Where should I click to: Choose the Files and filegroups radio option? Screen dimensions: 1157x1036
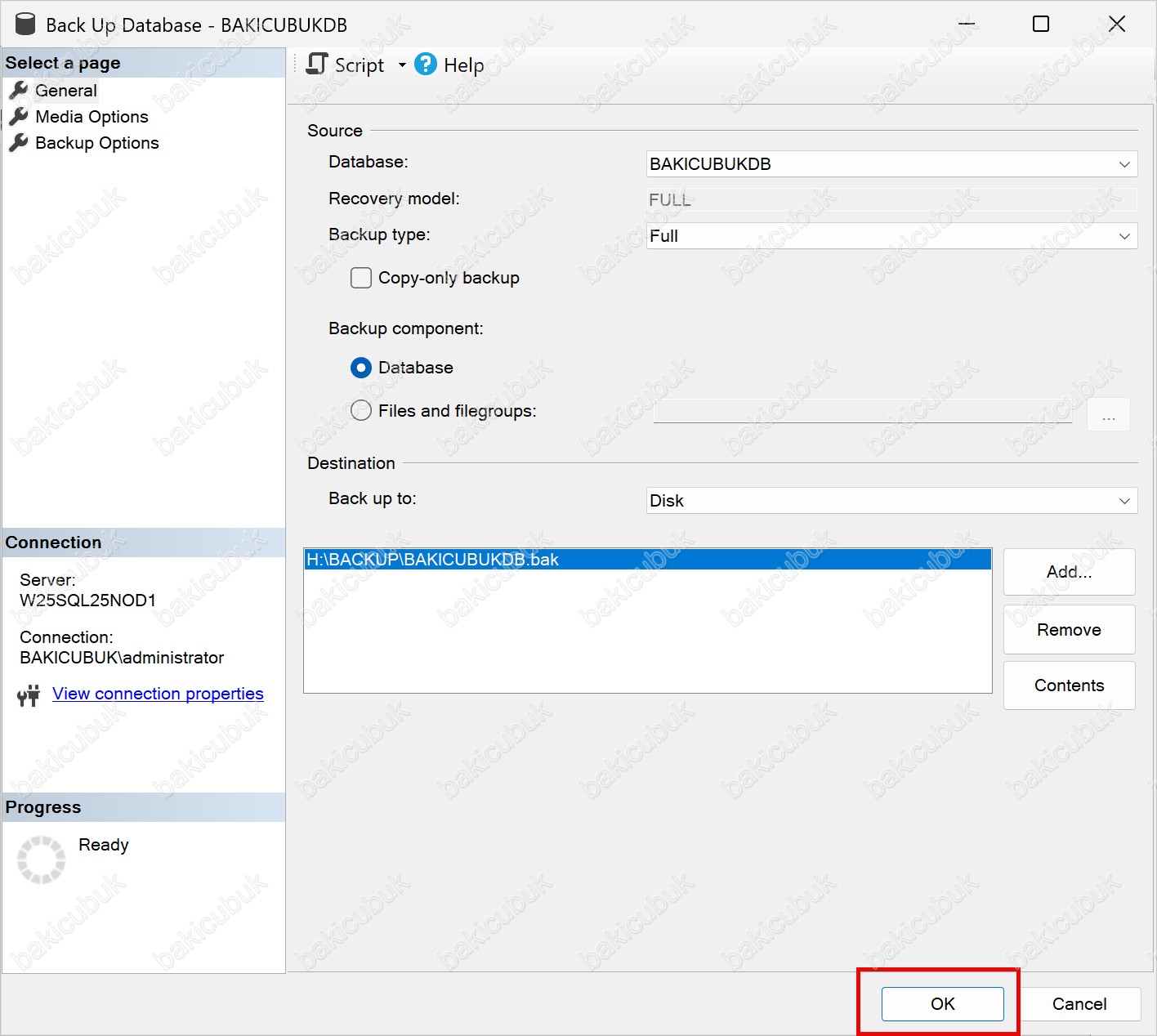[x=360, y=411]
